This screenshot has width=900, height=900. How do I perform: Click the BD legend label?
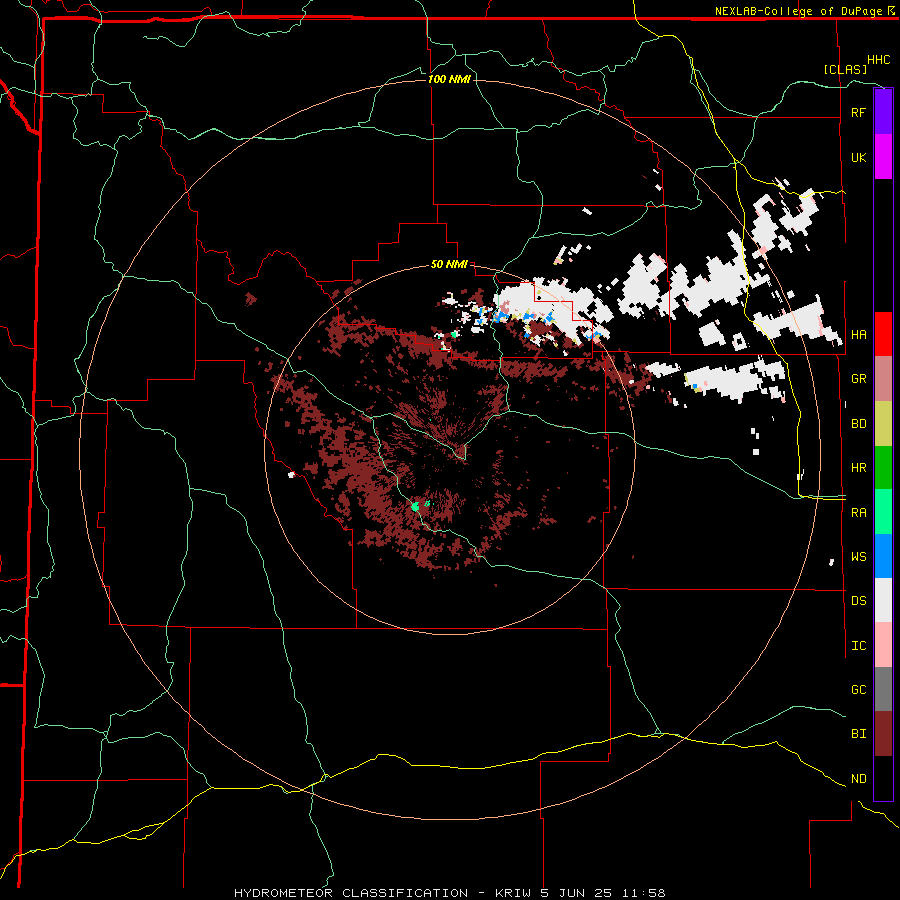pos(858,424)
